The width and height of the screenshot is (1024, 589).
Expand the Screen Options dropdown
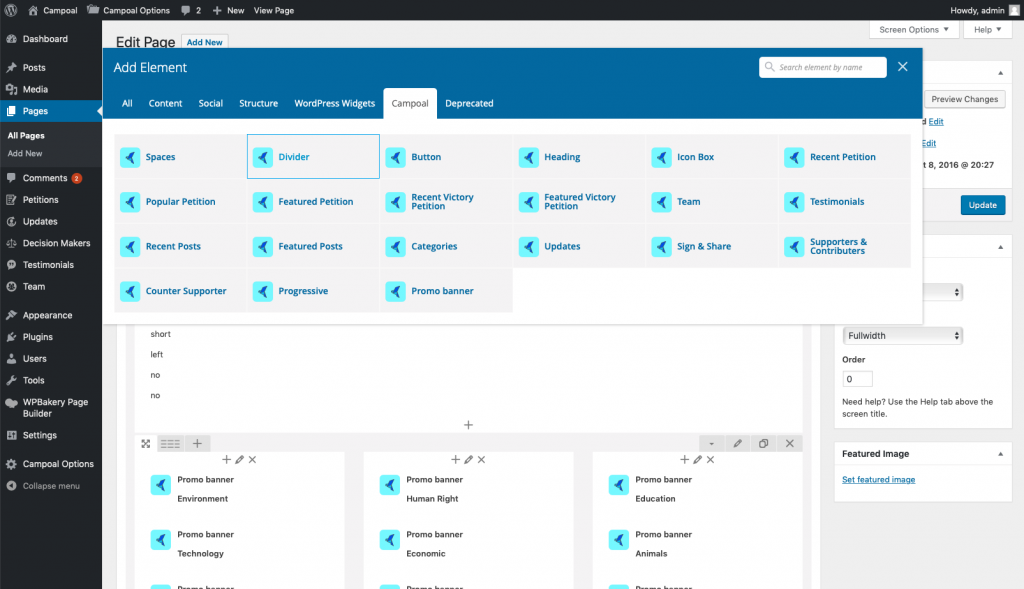pyautogui.click(x=913, y=30)
